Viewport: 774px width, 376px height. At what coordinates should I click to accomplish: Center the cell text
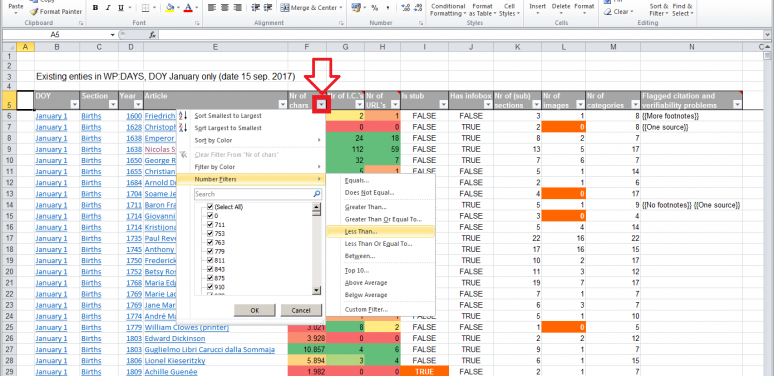pos(225,7)
